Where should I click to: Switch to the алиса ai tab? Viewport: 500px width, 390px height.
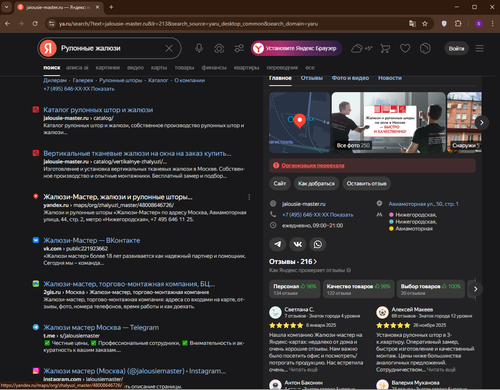tap(77, 68)
